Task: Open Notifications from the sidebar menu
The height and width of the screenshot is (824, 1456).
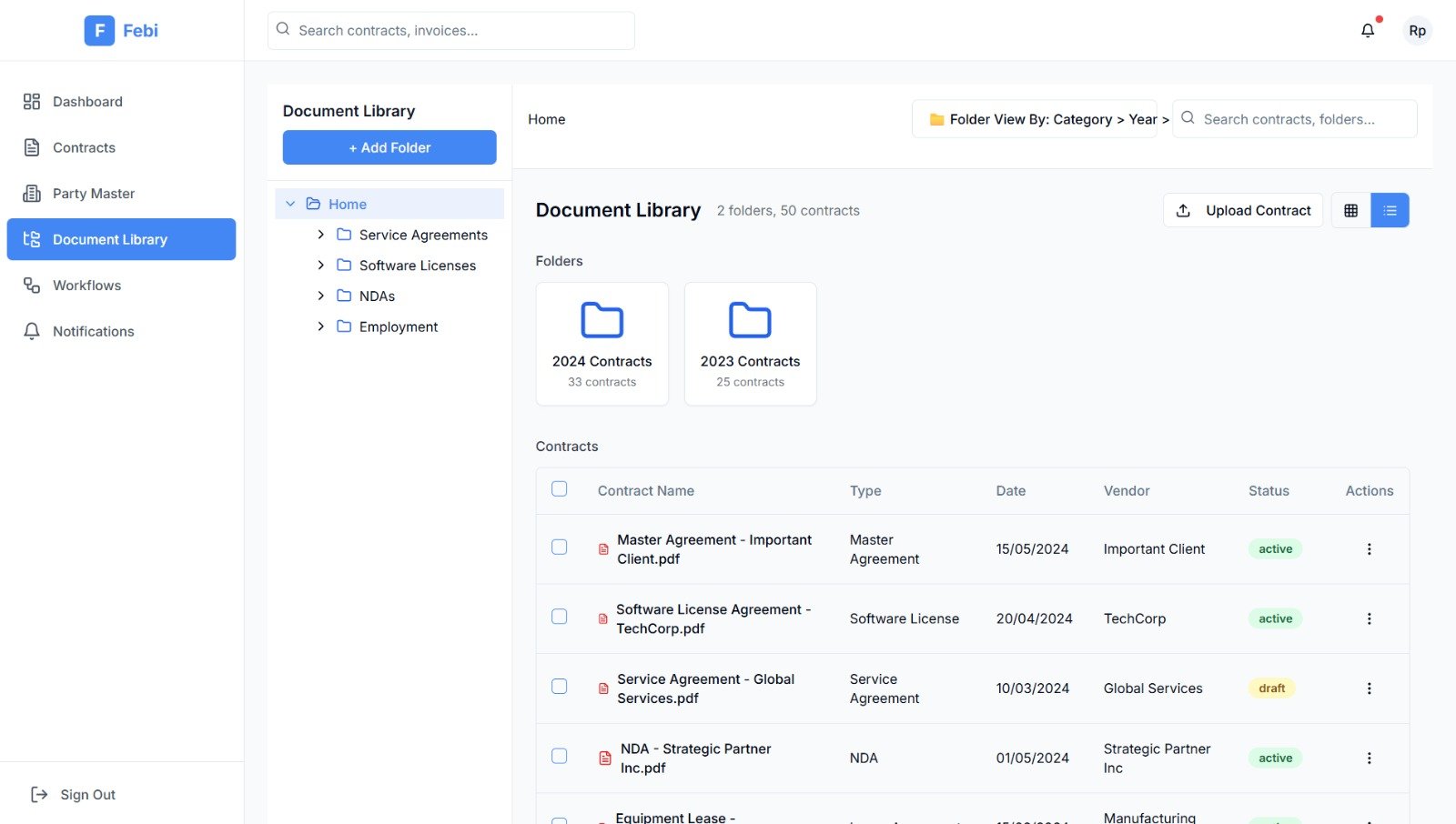Action: (31, 331)
